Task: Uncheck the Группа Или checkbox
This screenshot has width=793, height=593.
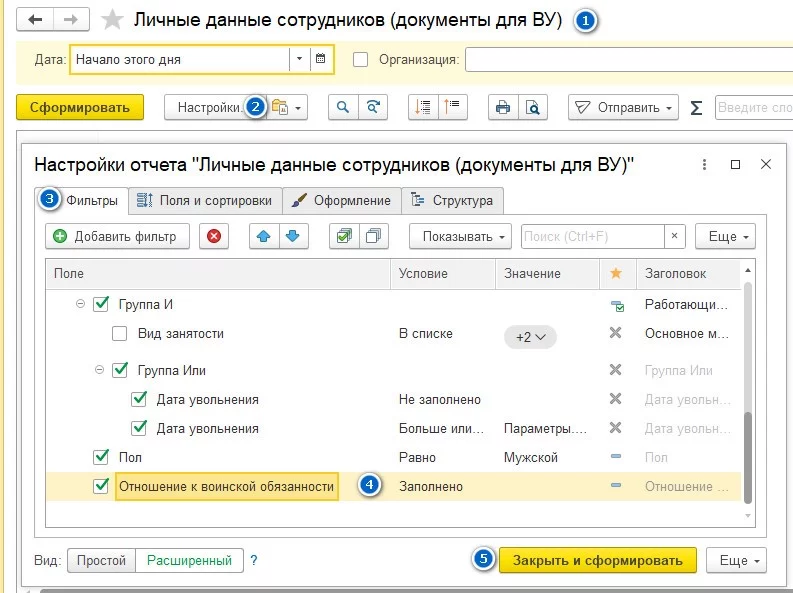Action: (x=120, y=370)
